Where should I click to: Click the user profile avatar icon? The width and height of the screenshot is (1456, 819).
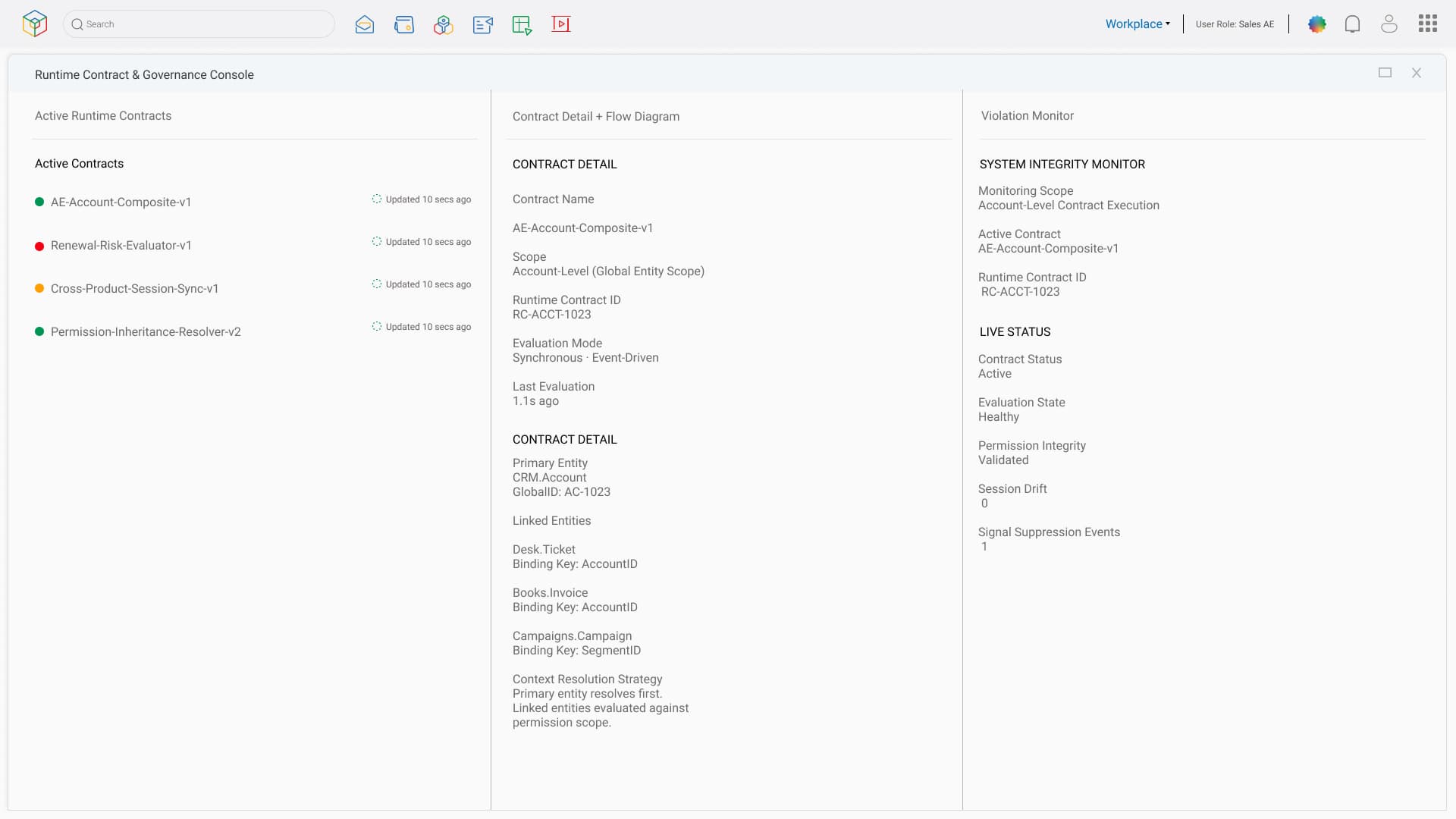point(1389,24)
